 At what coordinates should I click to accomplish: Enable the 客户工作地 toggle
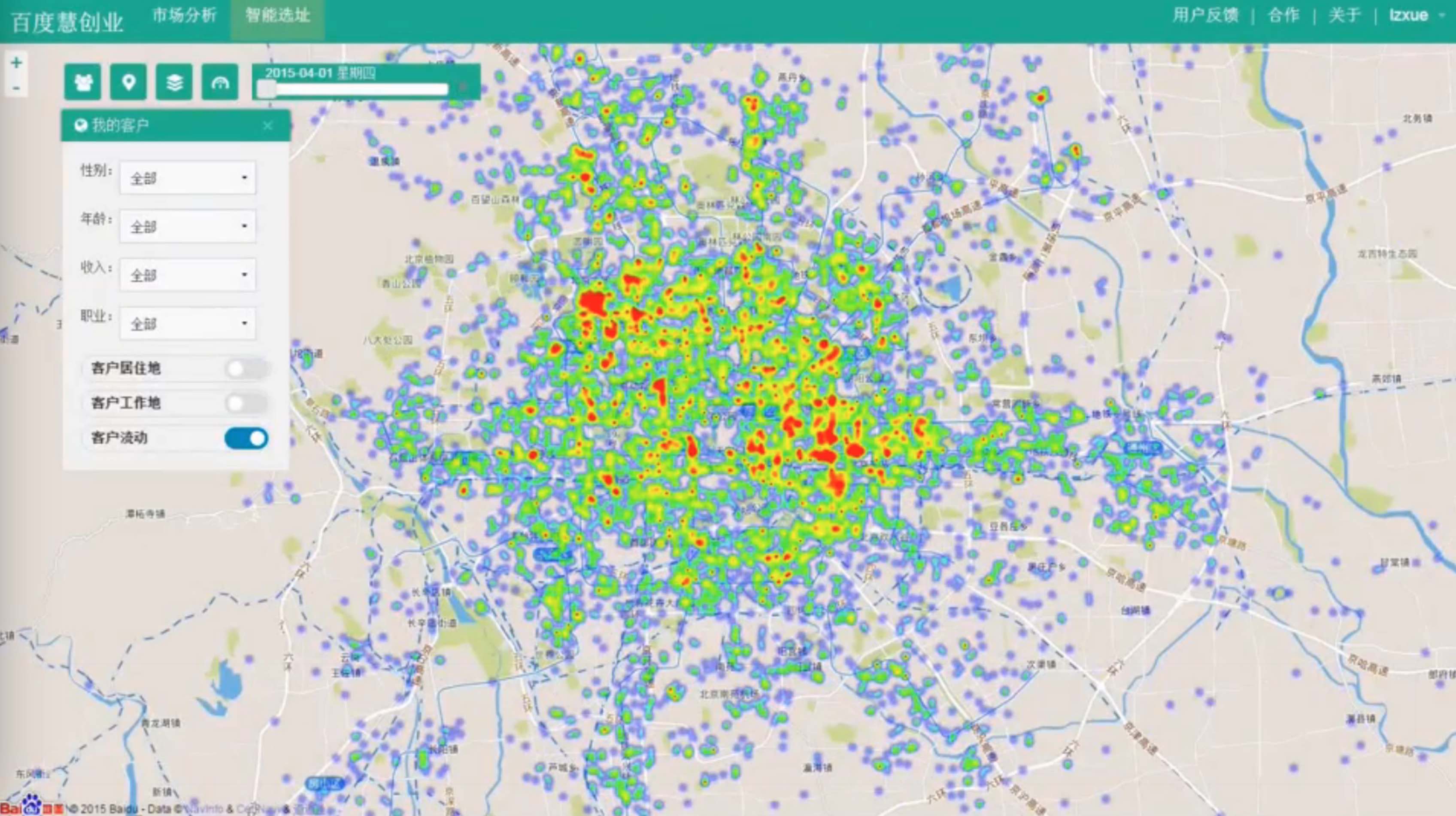coord(246,403)
